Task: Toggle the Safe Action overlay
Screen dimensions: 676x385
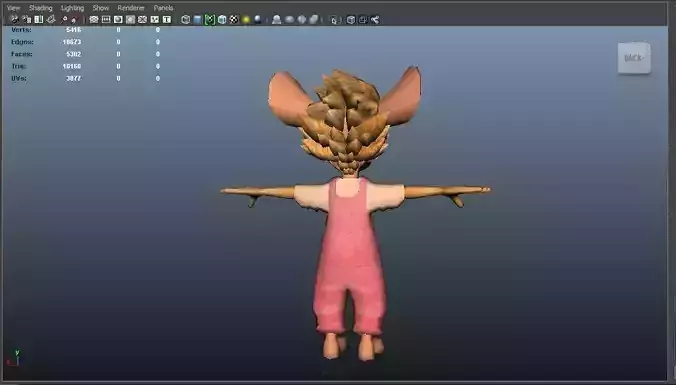Action: 154,19
